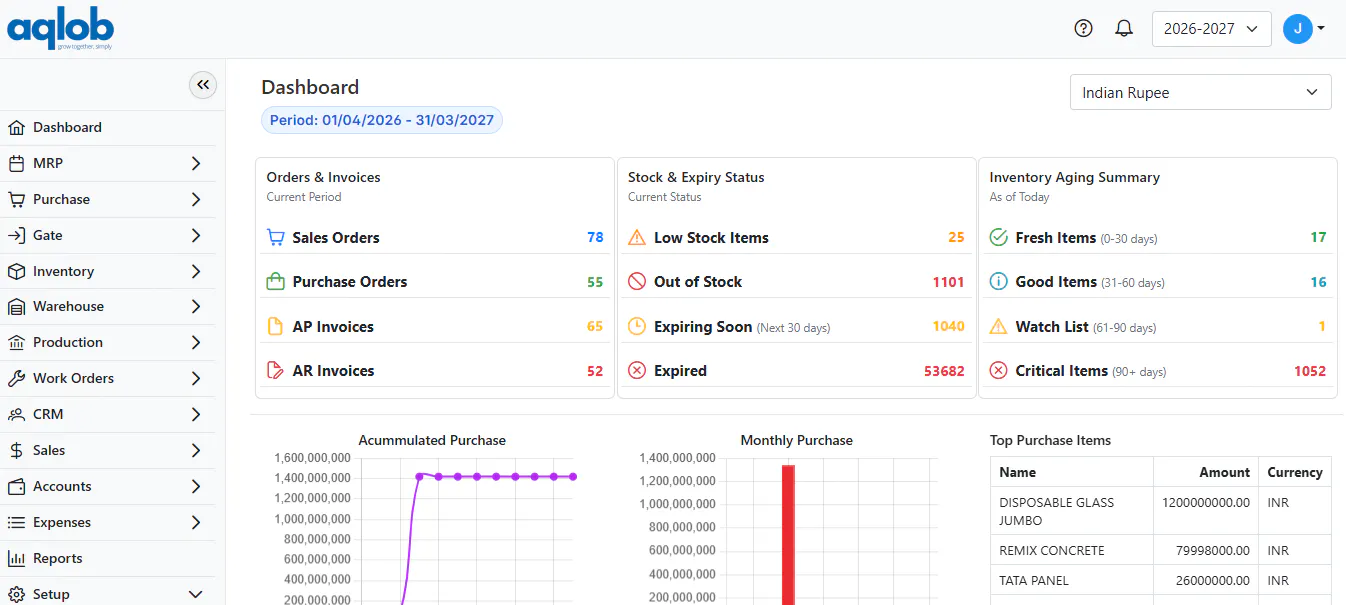Click the REMIX CONCRETE row name

(1052, 550)
